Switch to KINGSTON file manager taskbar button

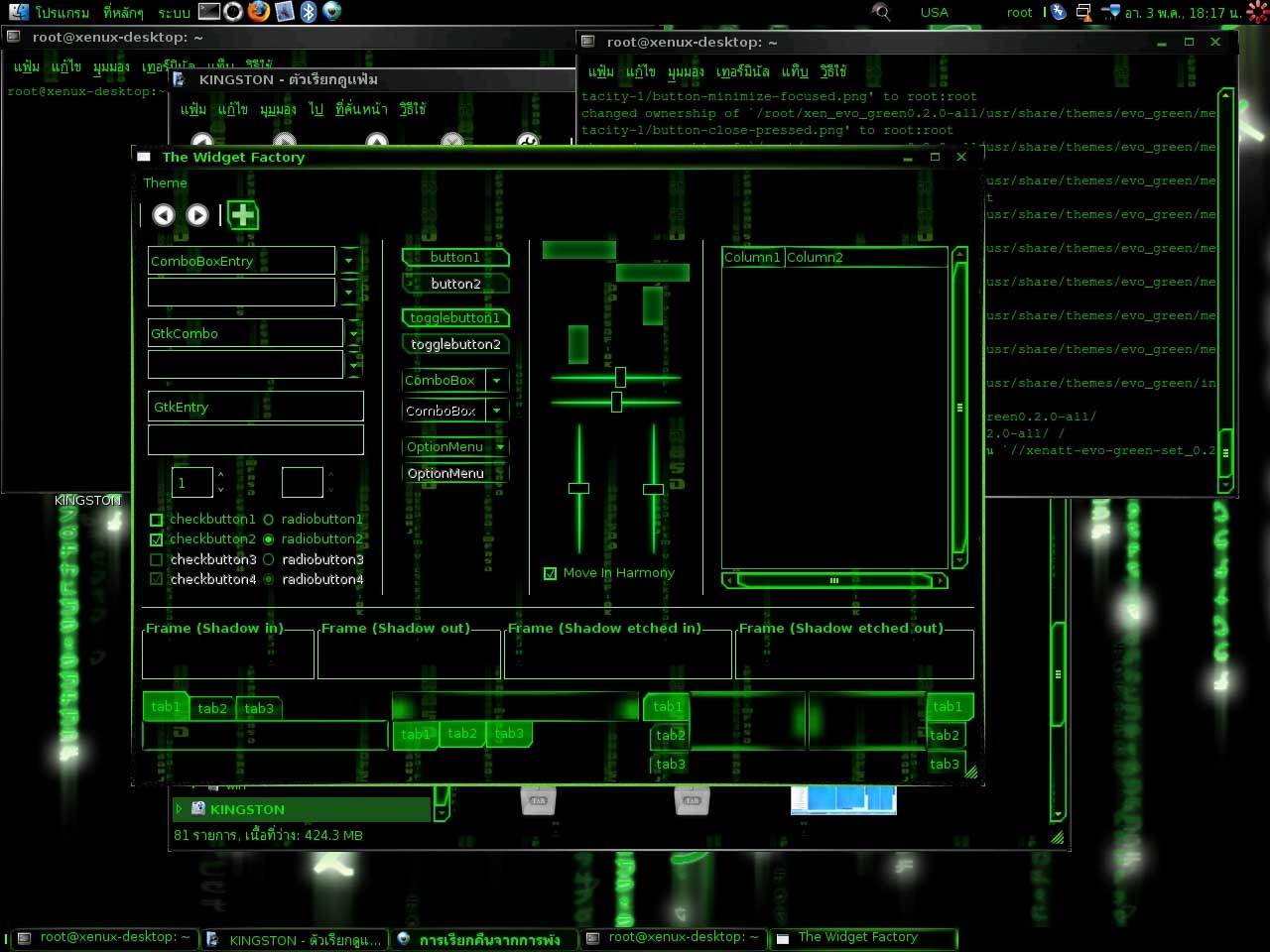coord(294,939)
